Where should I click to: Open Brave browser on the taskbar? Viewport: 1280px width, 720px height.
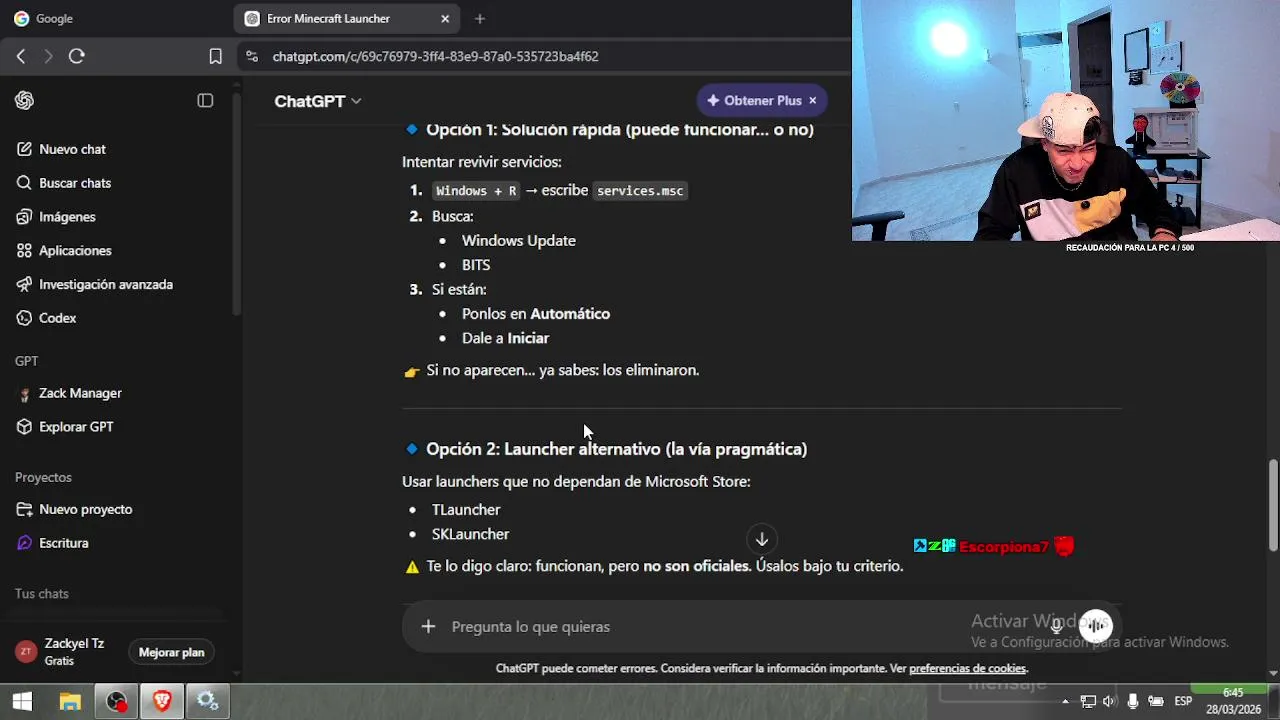point(162,702)
